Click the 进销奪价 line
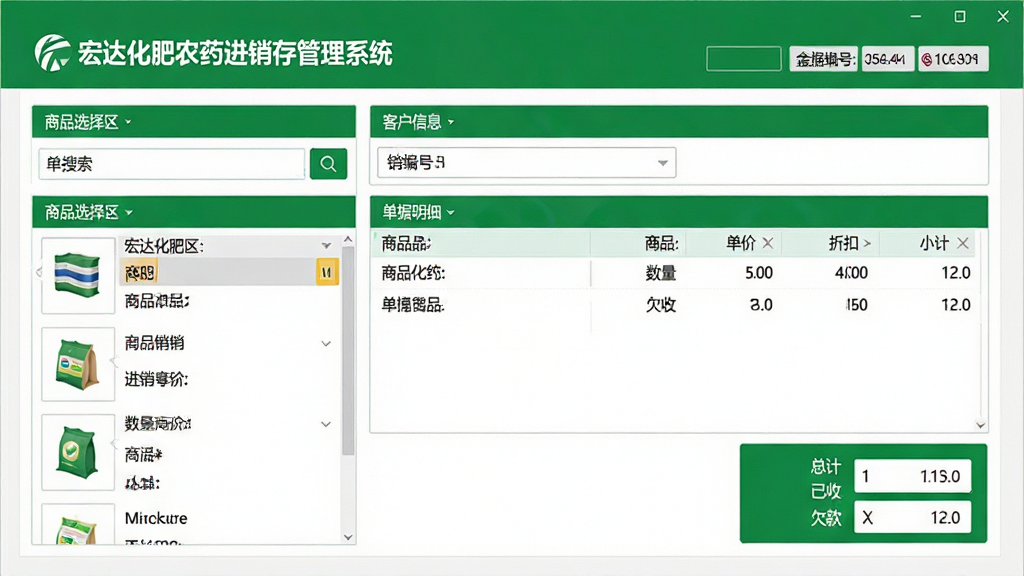This screenshot has width=1024, height=576. pos(156,379)
